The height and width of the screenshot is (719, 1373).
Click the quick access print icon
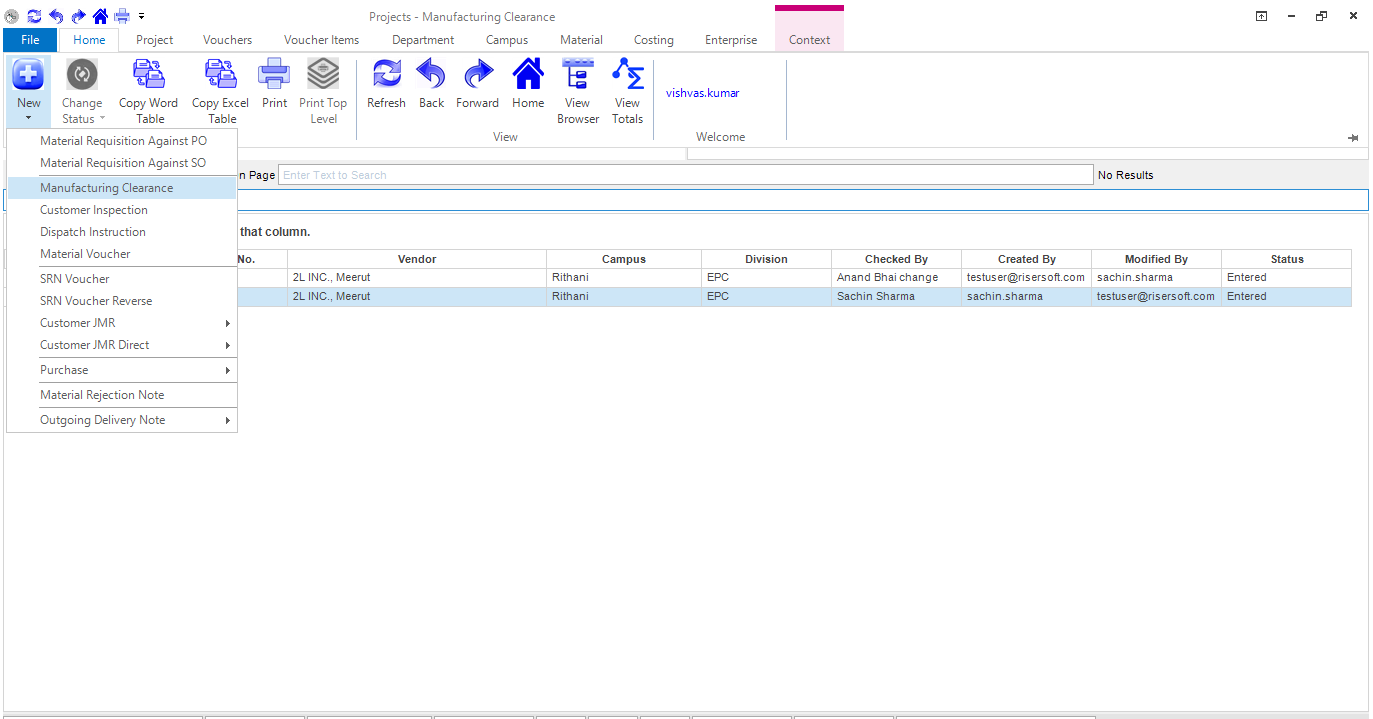122,16
